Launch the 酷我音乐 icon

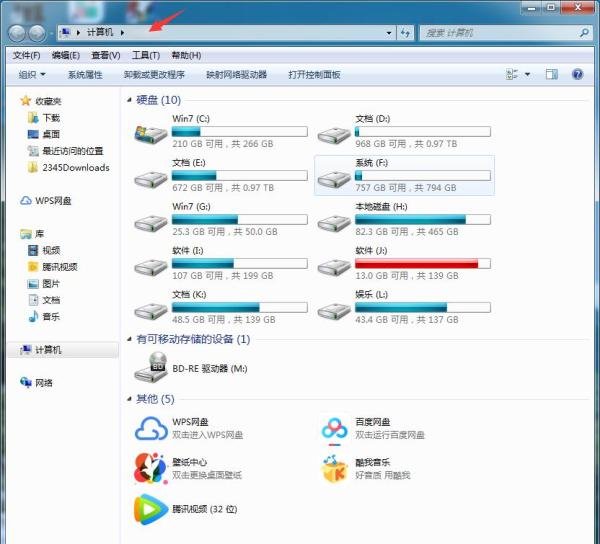pyautogui.click(x=334, y=469)
